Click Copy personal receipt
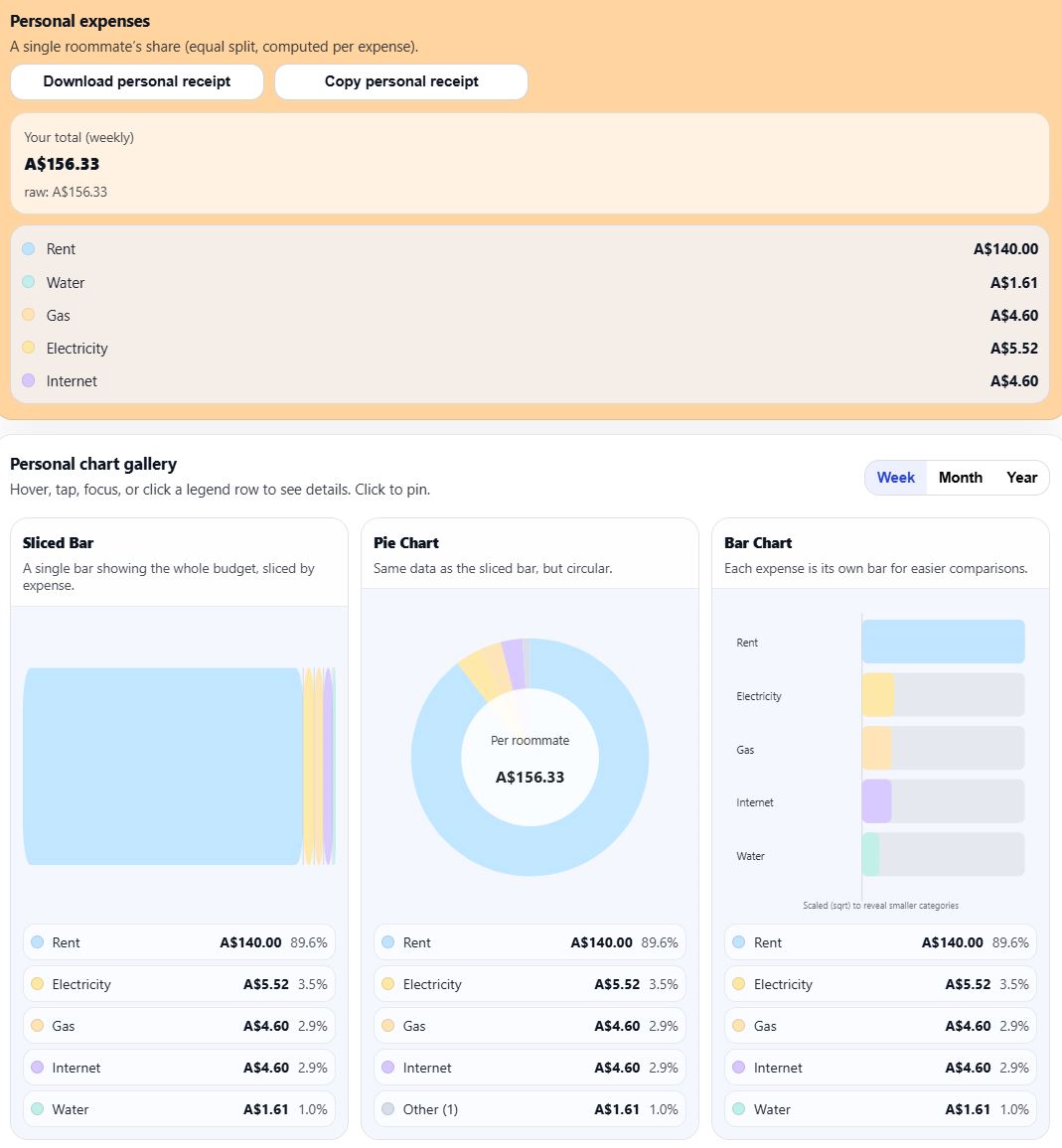The width and height of the screenshot is (1062, 1148). pos(401,81)
